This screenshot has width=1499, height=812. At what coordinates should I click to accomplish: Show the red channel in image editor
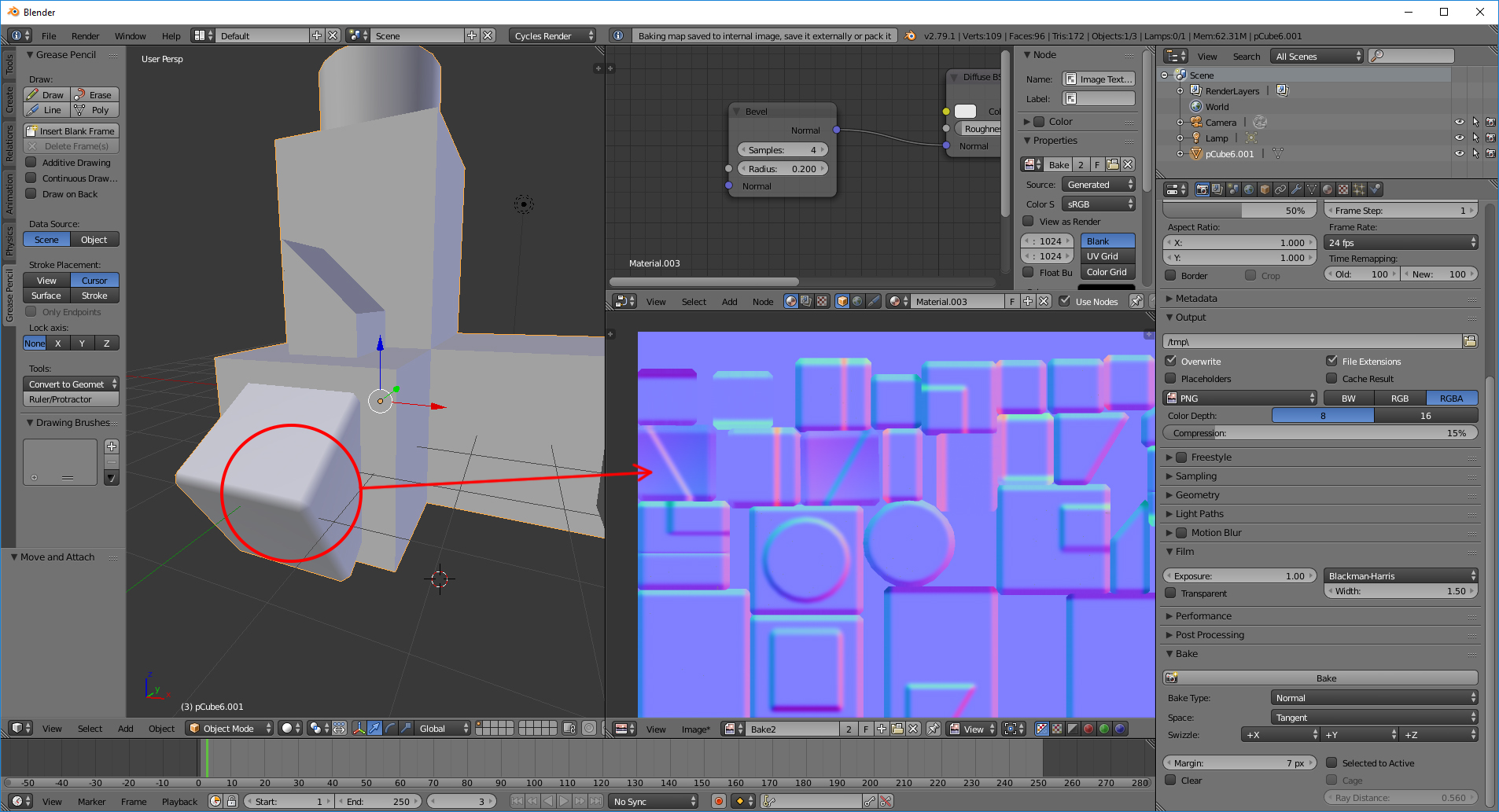pos(1088,729)
